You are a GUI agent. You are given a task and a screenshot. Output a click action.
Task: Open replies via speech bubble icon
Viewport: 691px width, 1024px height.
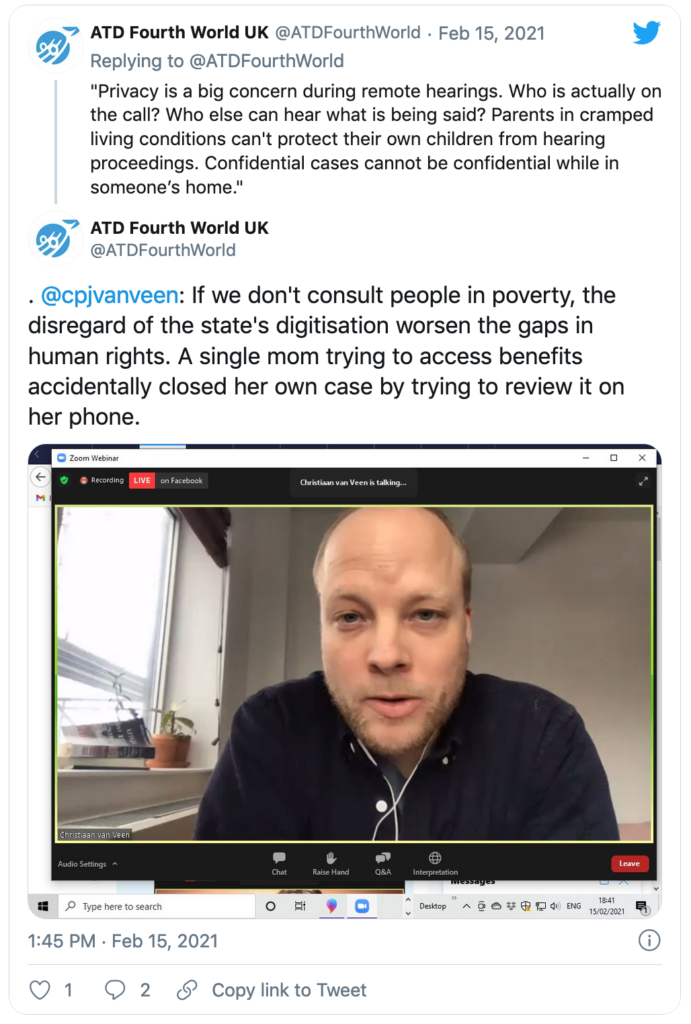click(x=115, y=990)
